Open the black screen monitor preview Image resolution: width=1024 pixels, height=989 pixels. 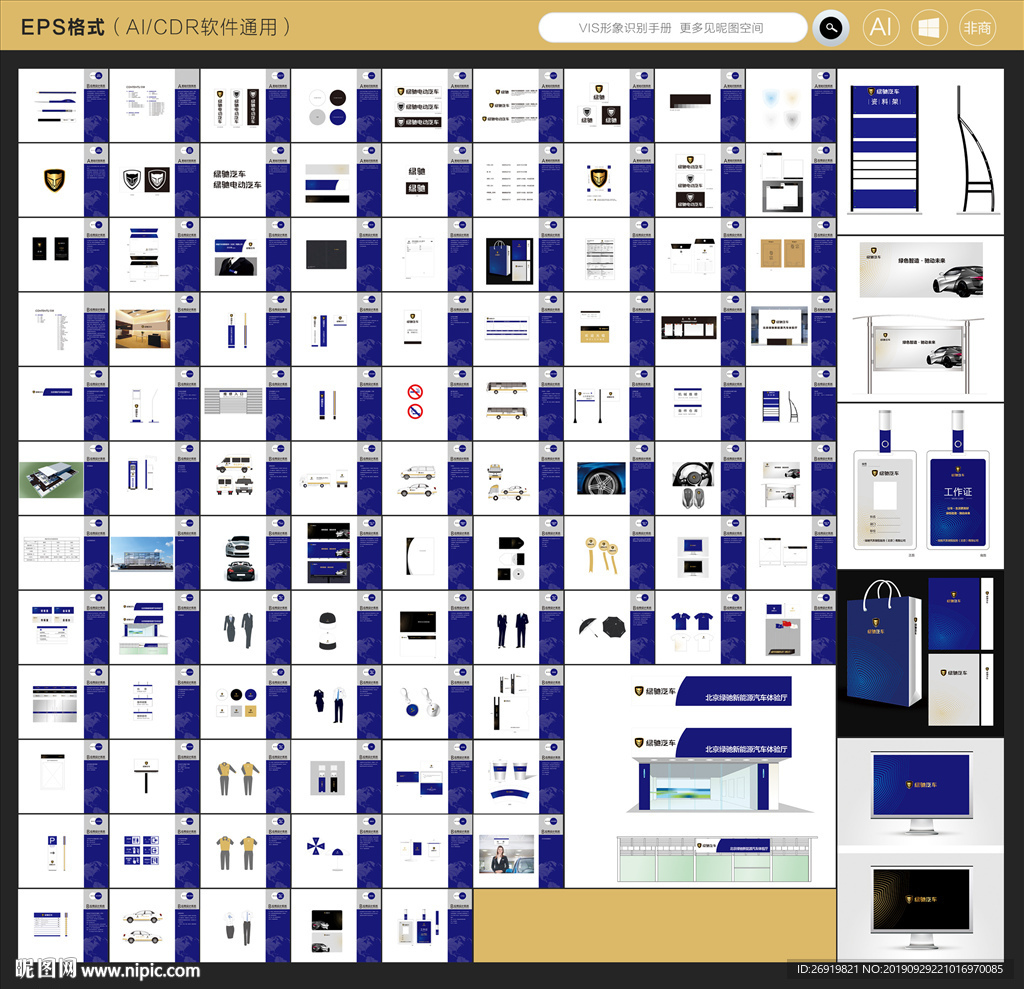(921, 907)
